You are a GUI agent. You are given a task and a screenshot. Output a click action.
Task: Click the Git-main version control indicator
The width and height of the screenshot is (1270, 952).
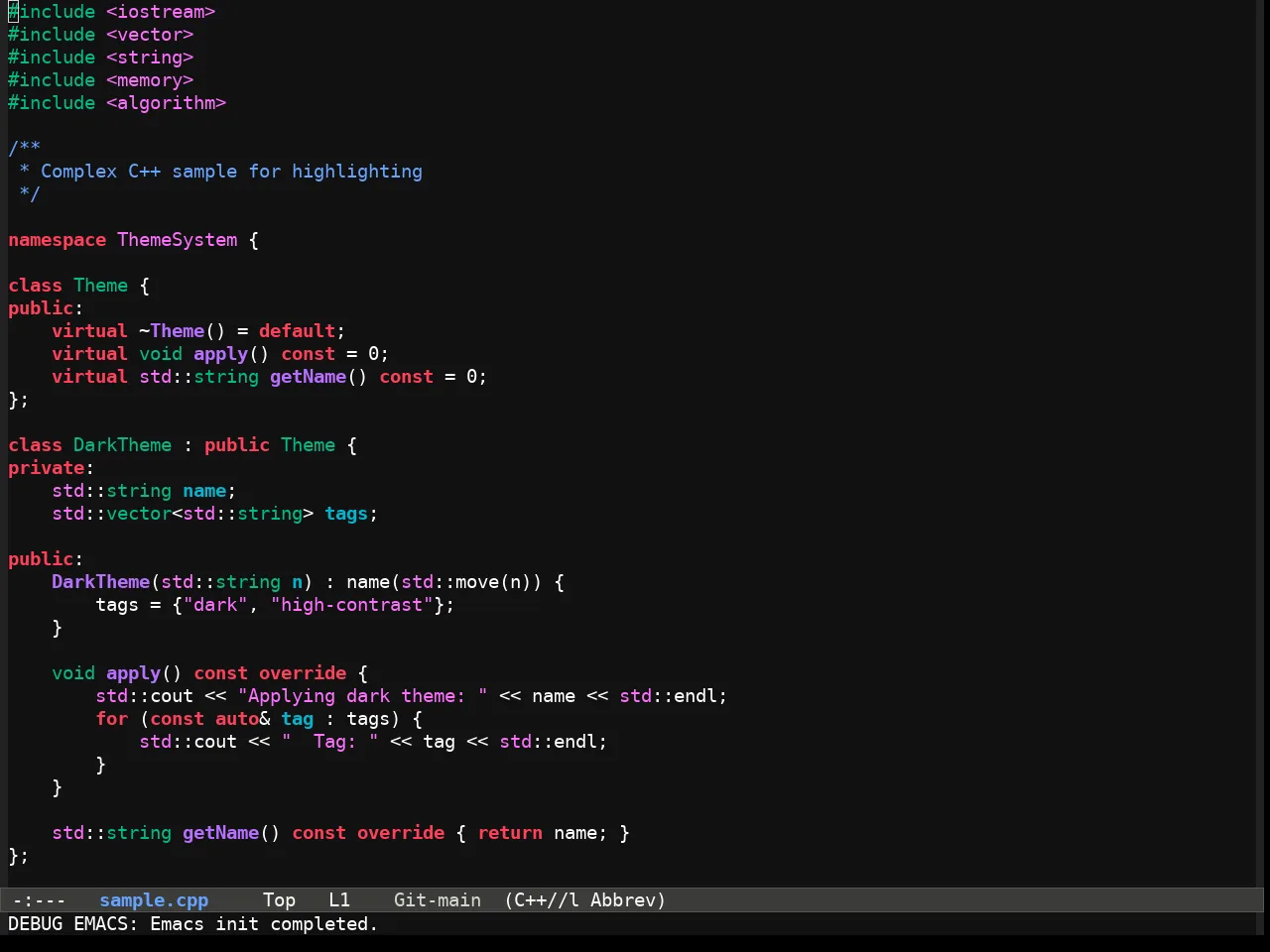pos(438,900)
